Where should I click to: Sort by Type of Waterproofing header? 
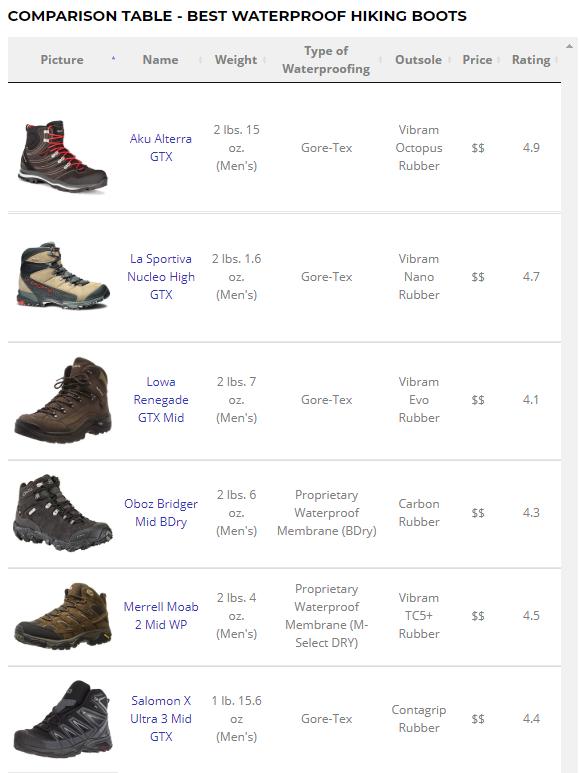[326, 60]
